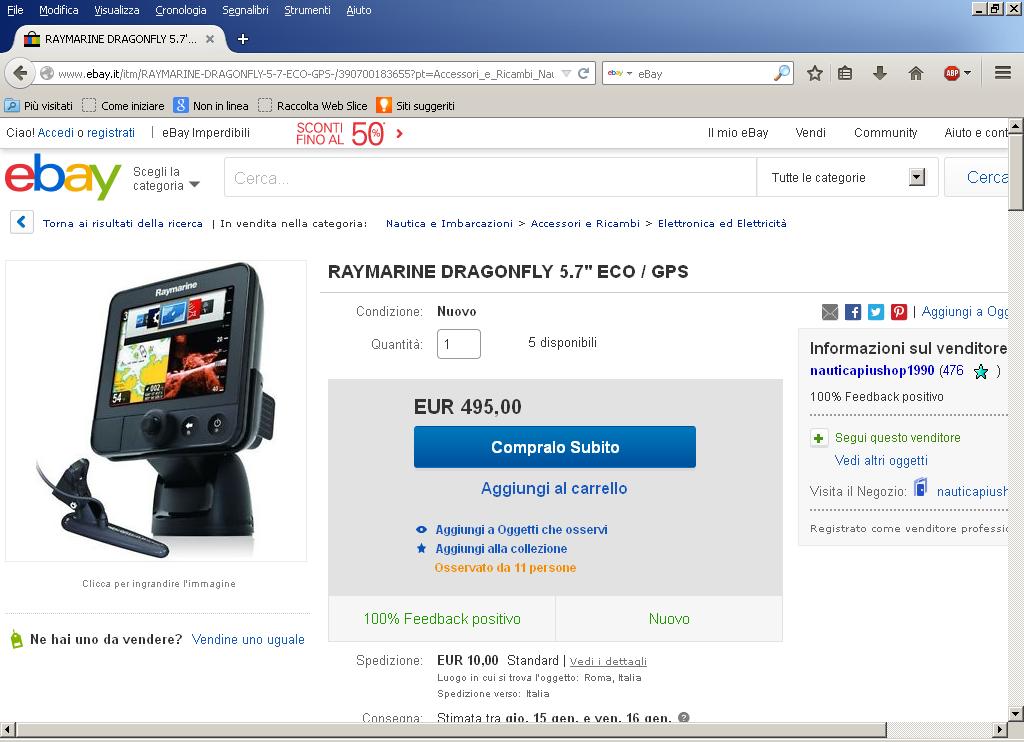Click the browser address bar
The height and width of the screenshot is (742, 1024).
tap(305, 74)
